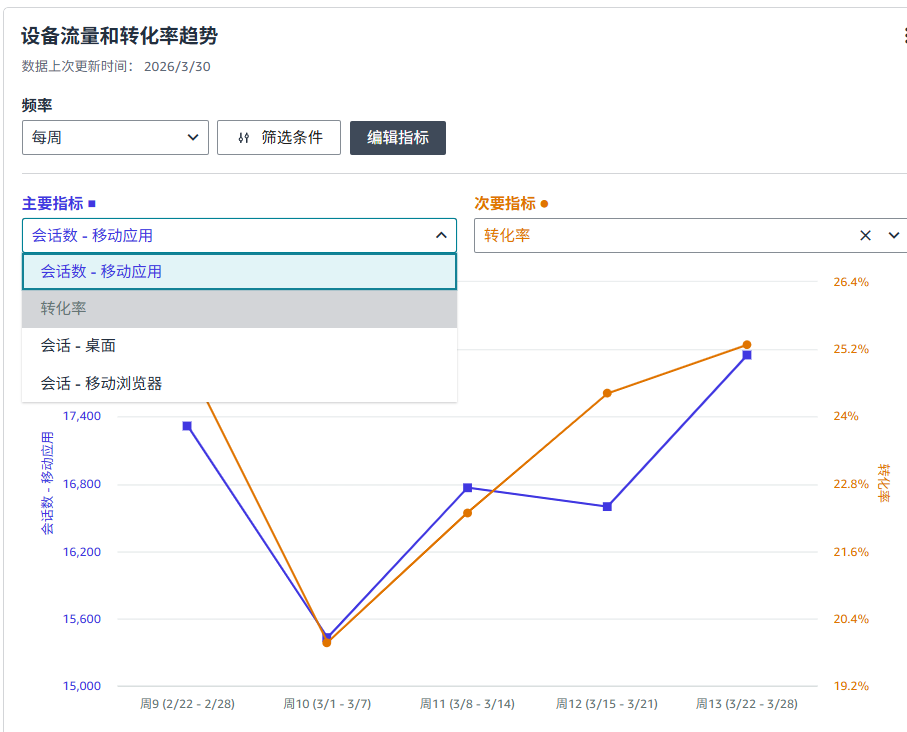Choose 会话数 - 移动应用 from the list
Screen dimensions: 907x732
click(x=239, y=271)
